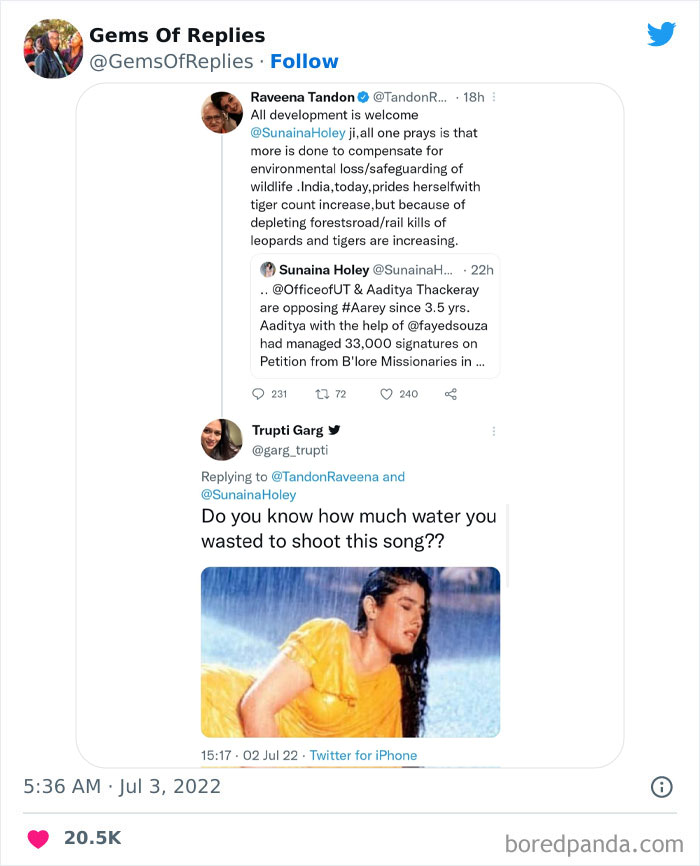Open the reply icon on Raveena's tweet
Screen dimensions: 700x866
[x=259, y=394]
